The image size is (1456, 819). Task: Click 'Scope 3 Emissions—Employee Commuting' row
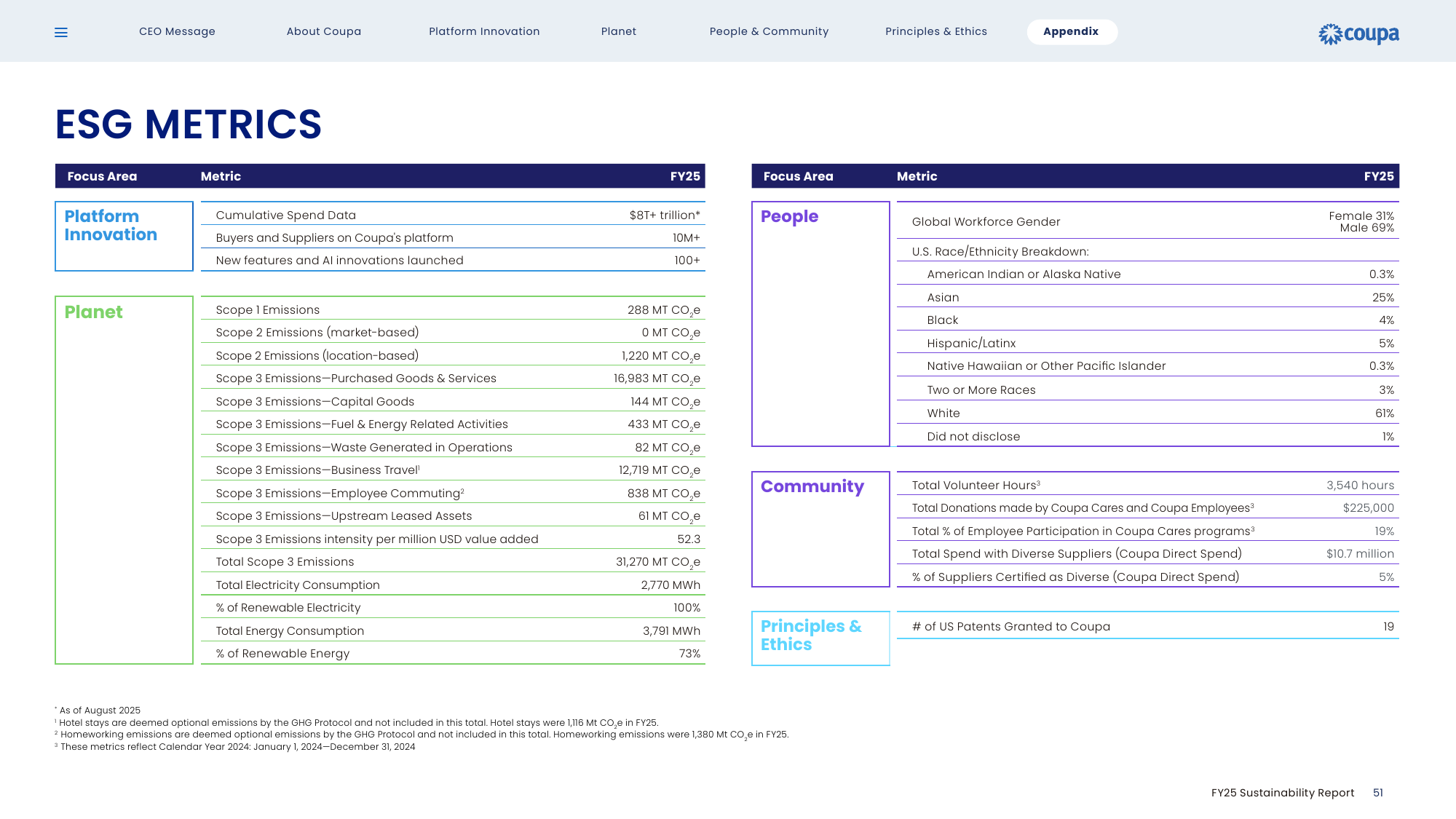click(453, 493)
